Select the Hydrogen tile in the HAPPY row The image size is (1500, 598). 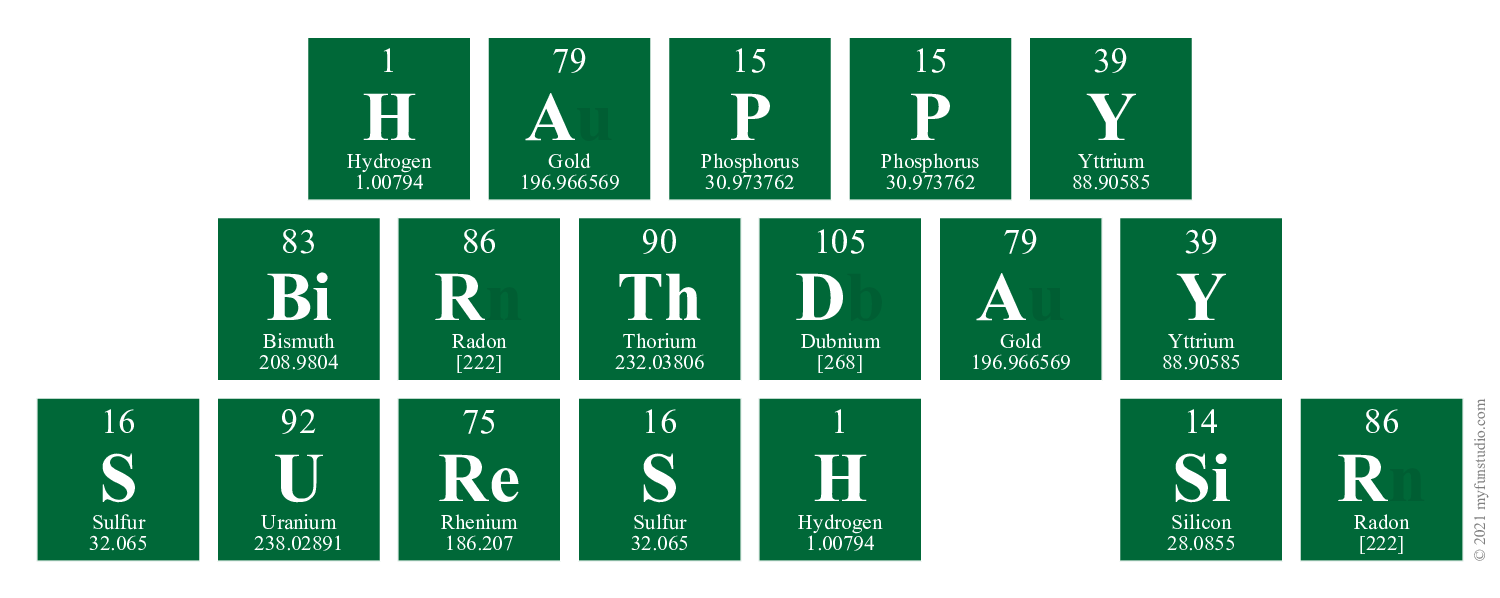[389, 119]
